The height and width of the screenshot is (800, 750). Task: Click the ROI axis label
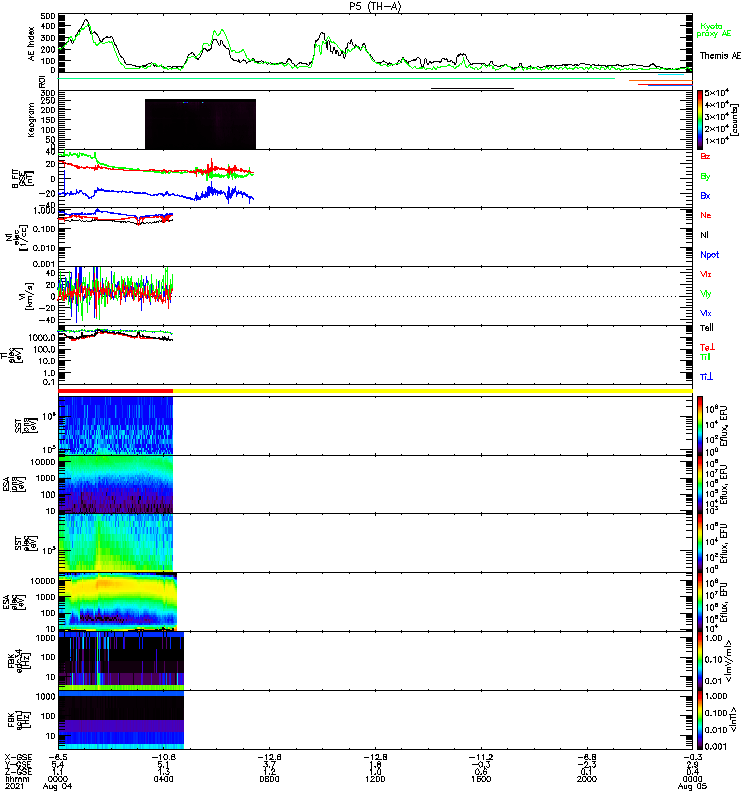pyautogui.click(x=42, y=82)
